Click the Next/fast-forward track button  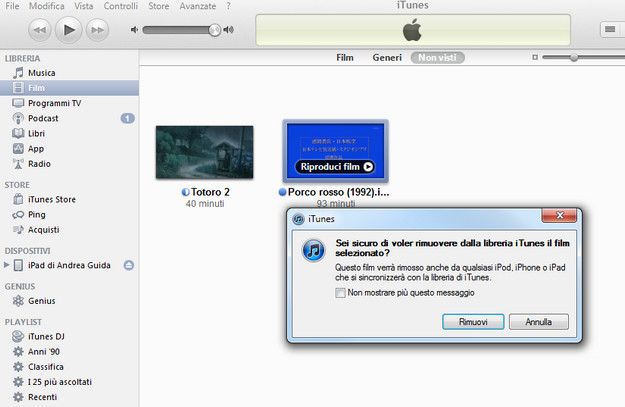(98, 30)
